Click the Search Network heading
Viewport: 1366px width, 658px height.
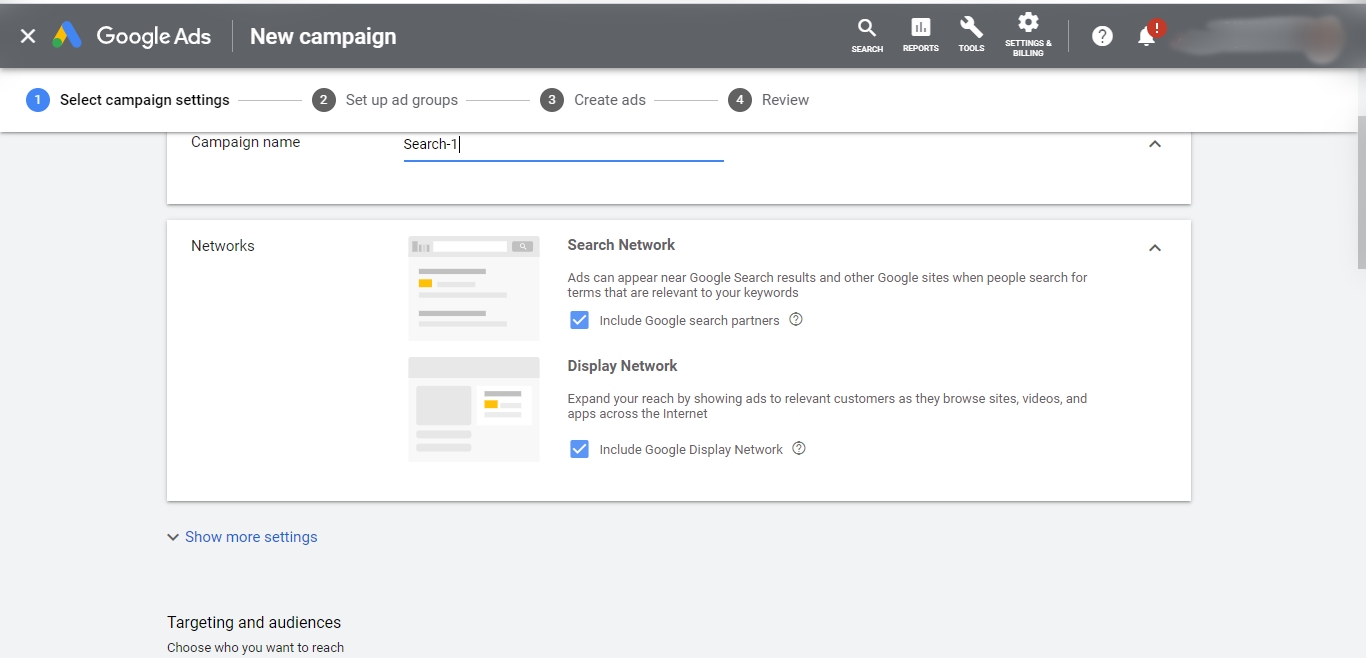coord(621,245)
